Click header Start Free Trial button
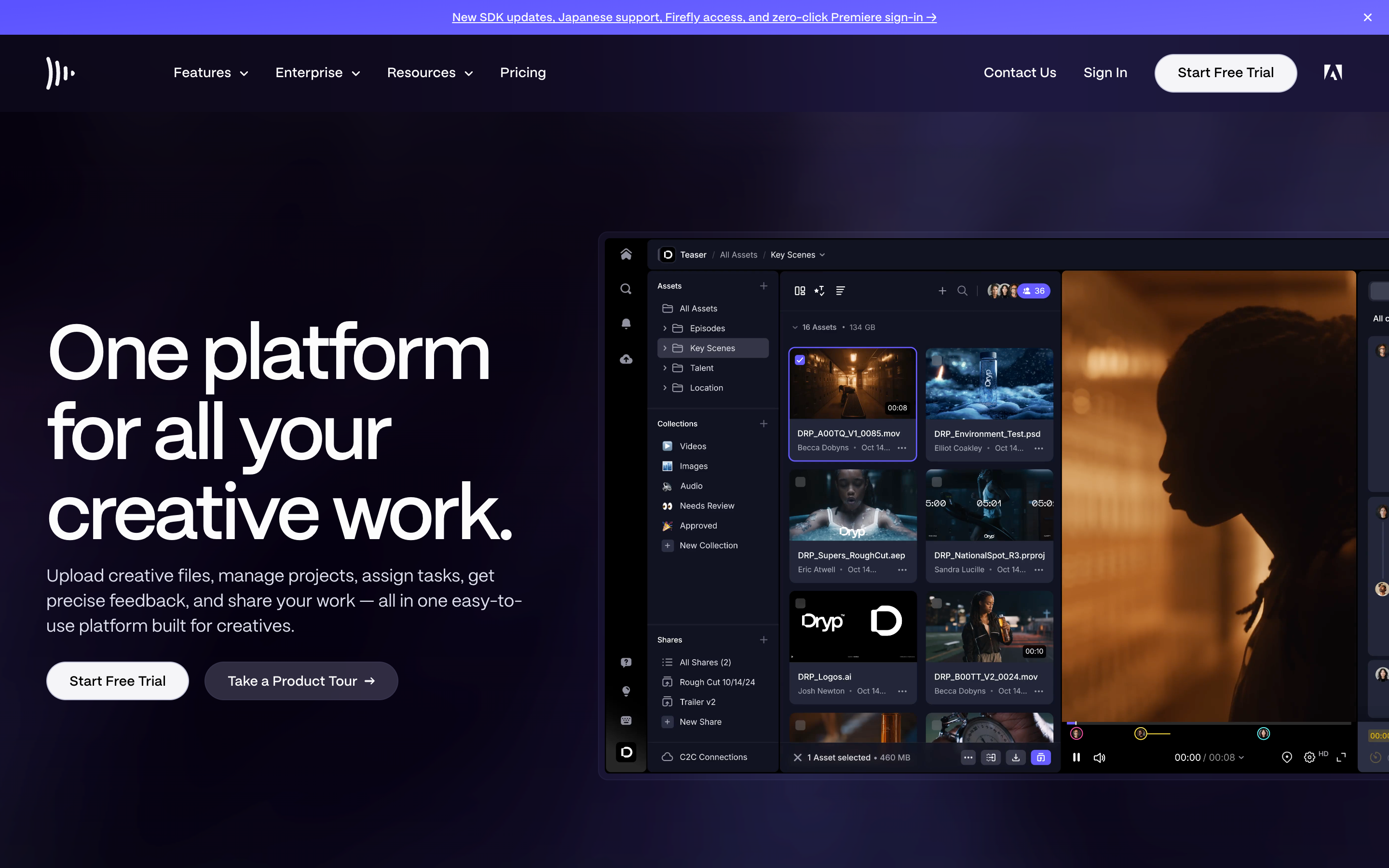The image size is (1389, 868). 1226,73
